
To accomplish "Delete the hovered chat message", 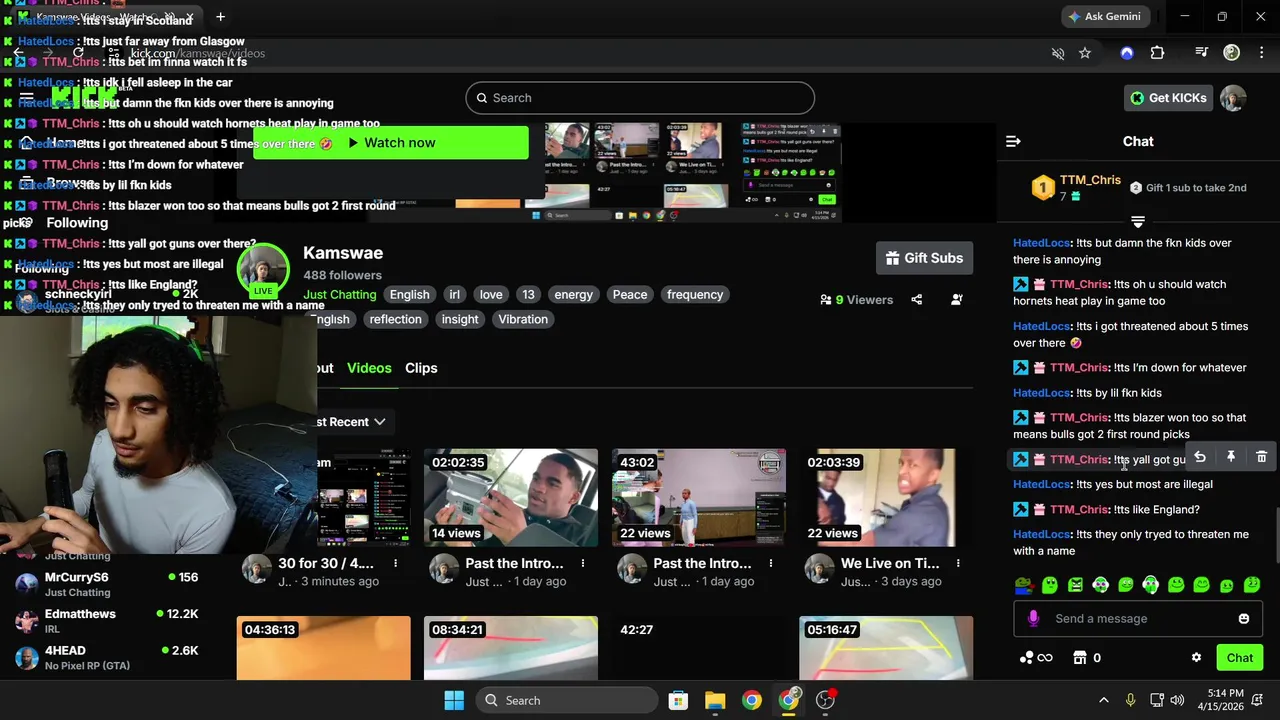I will [x=1261, y=457].
